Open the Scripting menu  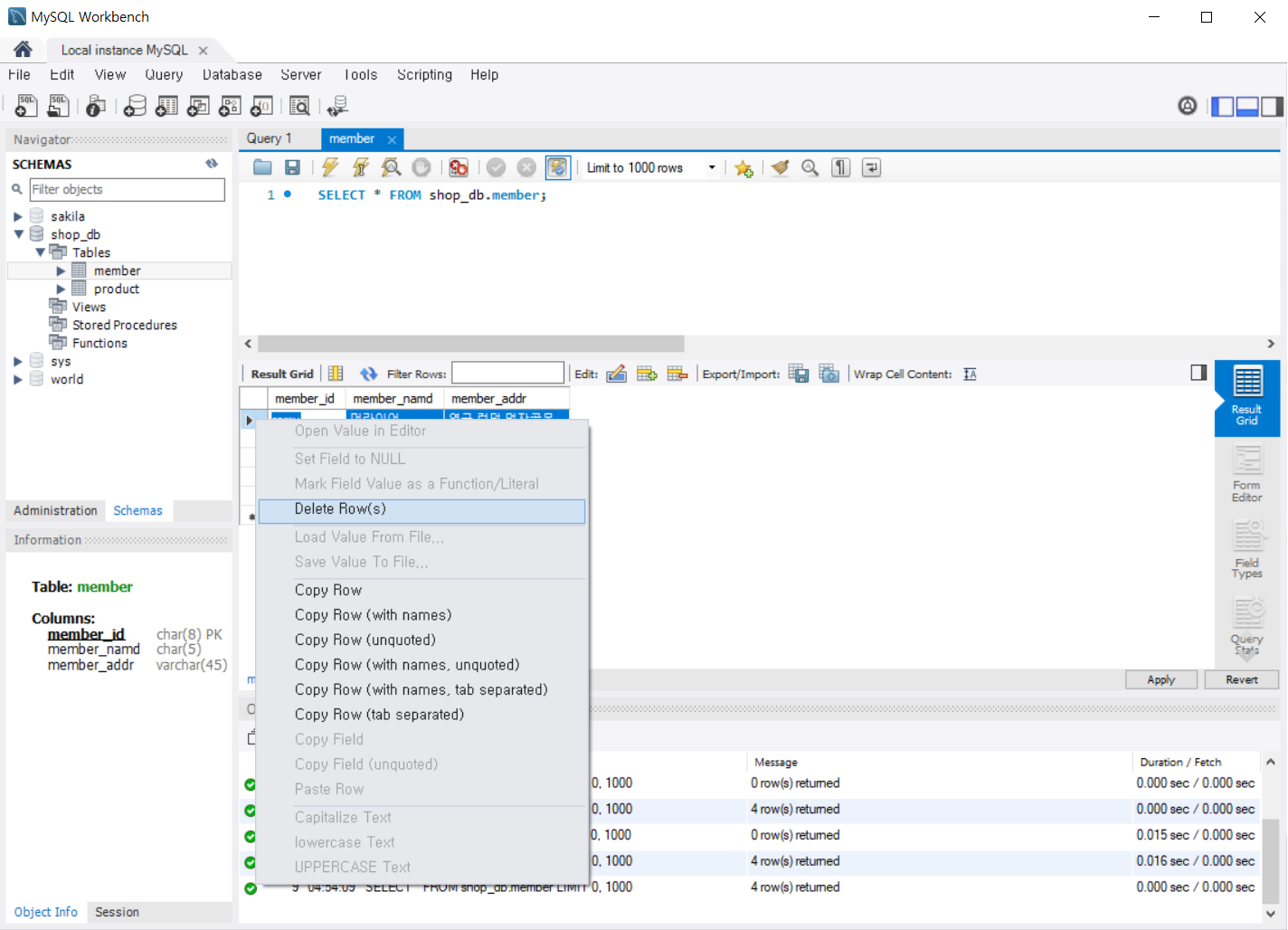point(424,75)
